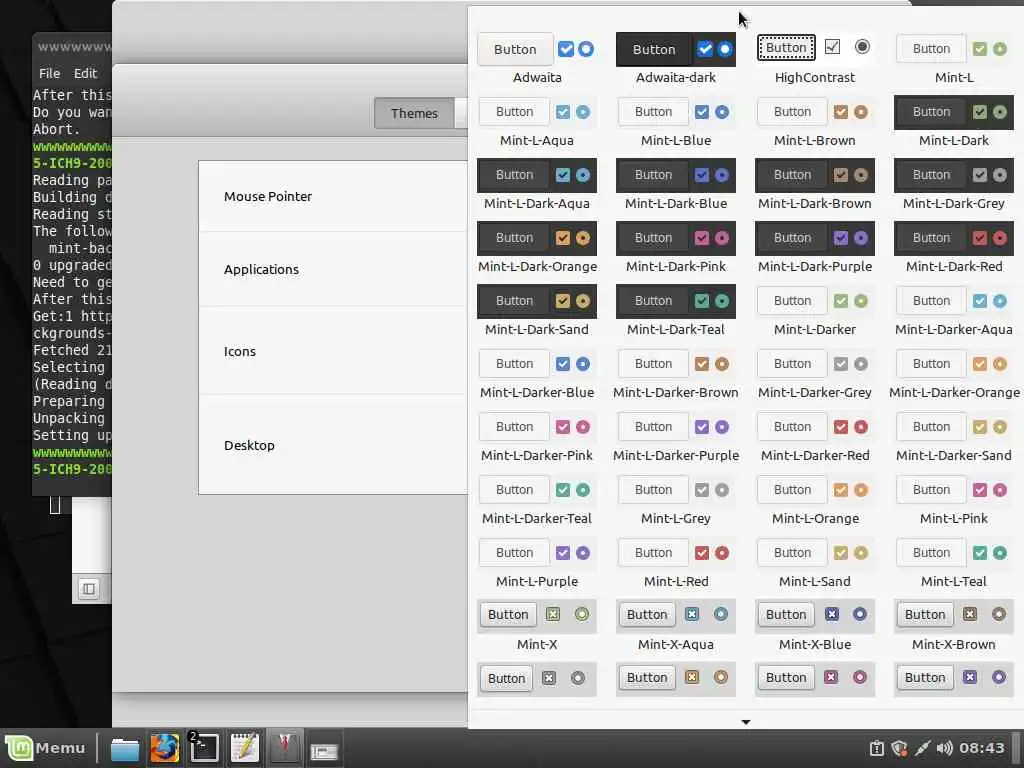1024x768 pixels.
Task: Click the rightmost window icon in panel launcher area
Action: [x=324, y=751]
